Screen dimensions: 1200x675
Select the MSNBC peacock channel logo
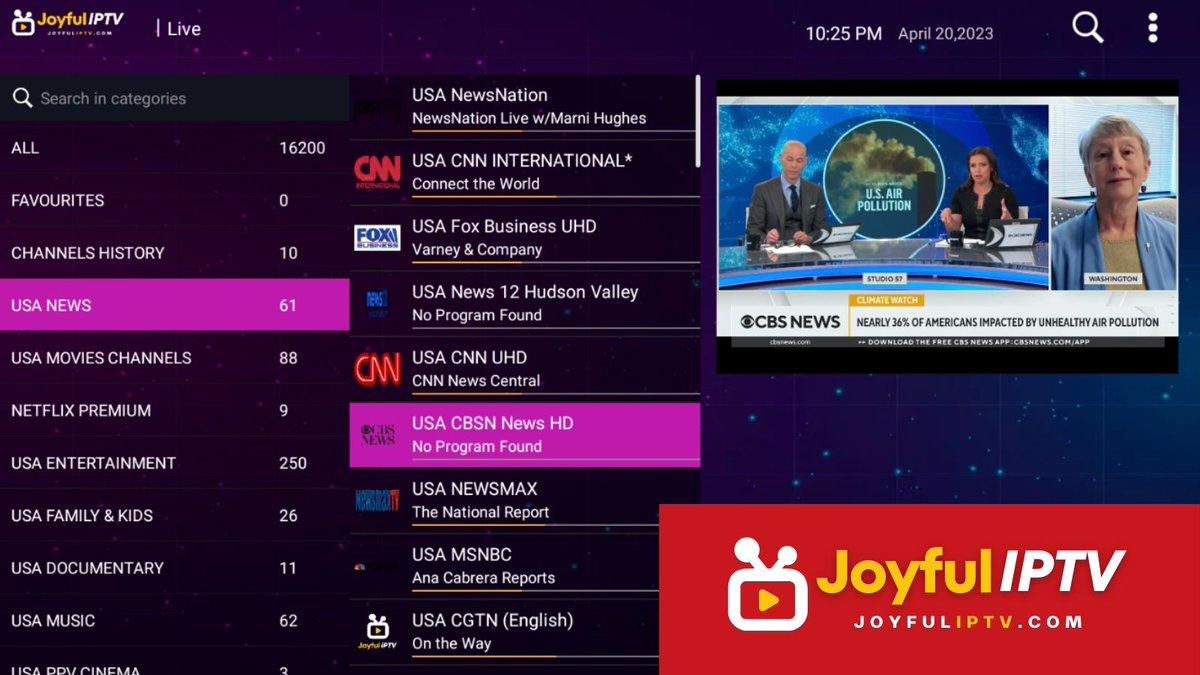click(361, 567)
